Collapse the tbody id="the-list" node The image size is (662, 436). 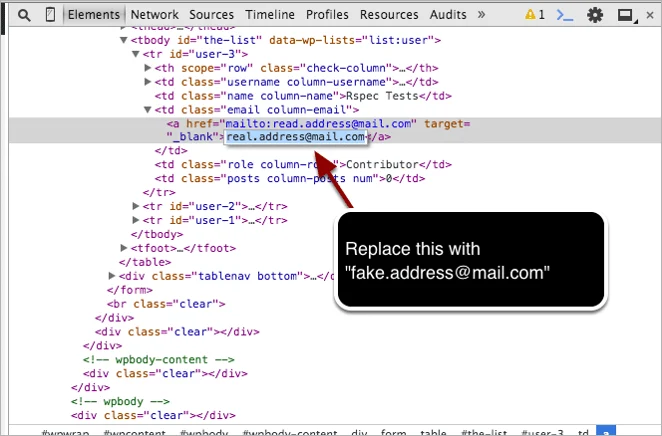pyautogui.click(x=123, y=40)
